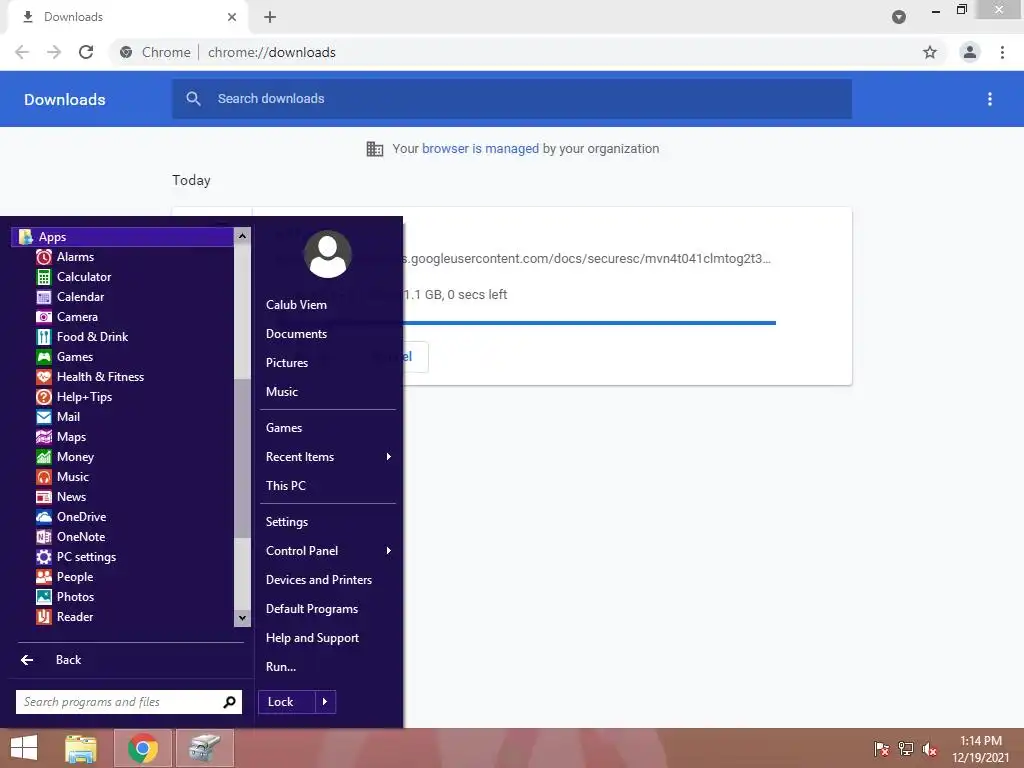Open the Downloads page more actions menu
This screenshot has height=768, width=1024.
(x=990, y=99)
